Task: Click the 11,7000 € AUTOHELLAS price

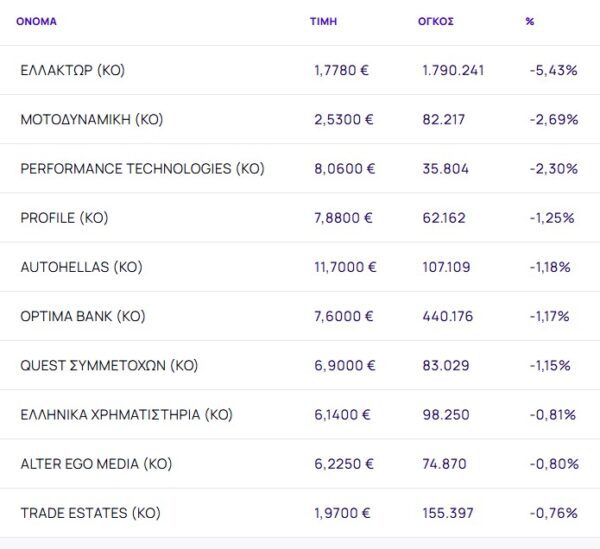Action: tap(345, 267)
